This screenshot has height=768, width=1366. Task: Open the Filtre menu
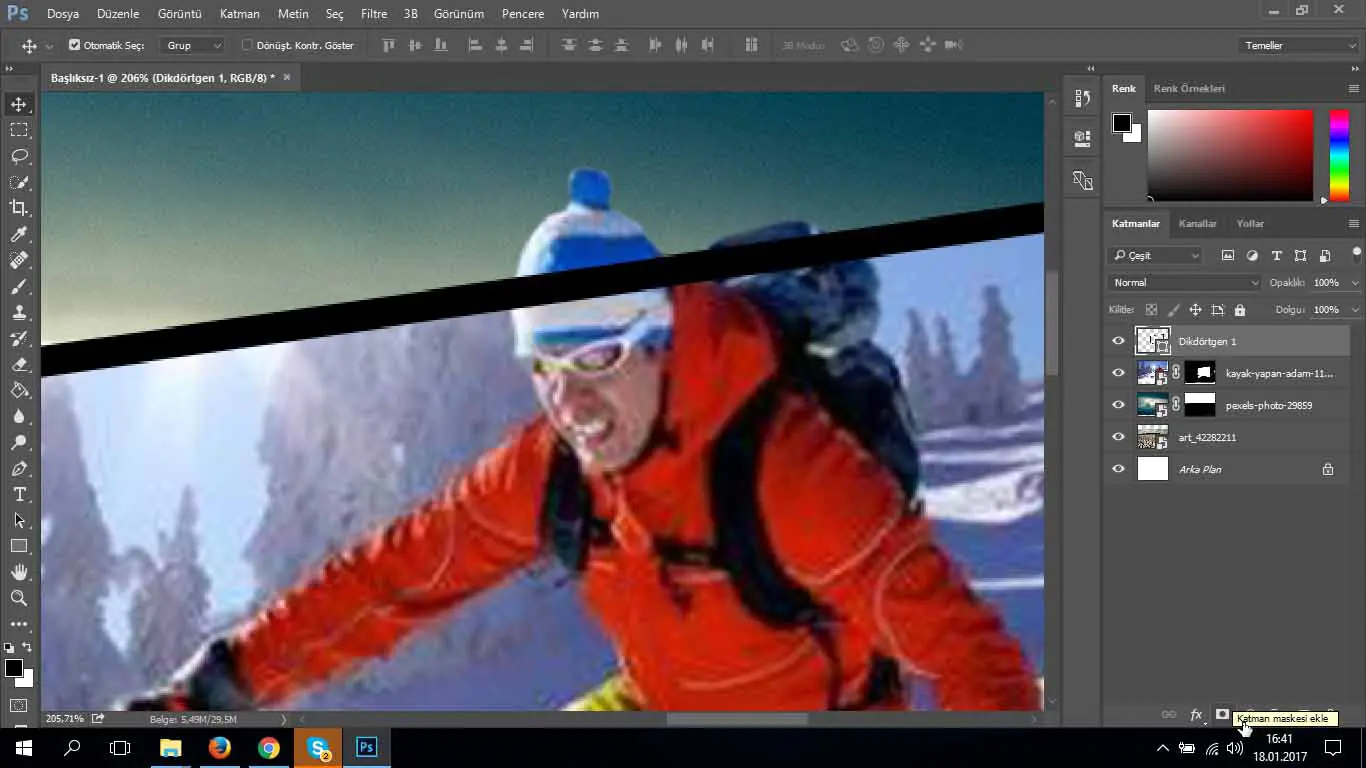[x=373, y=14]
